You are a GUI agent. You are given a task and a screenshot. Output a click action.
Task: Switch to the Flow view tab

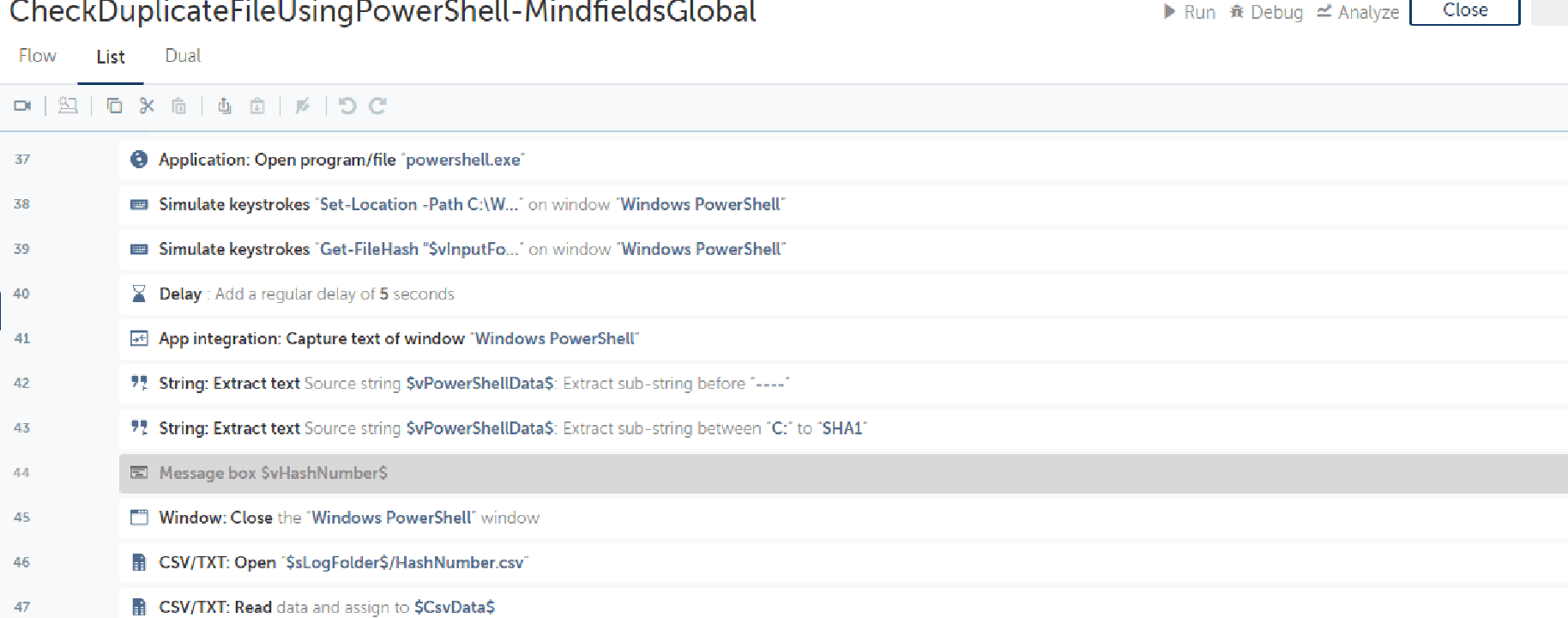[38, 56]
